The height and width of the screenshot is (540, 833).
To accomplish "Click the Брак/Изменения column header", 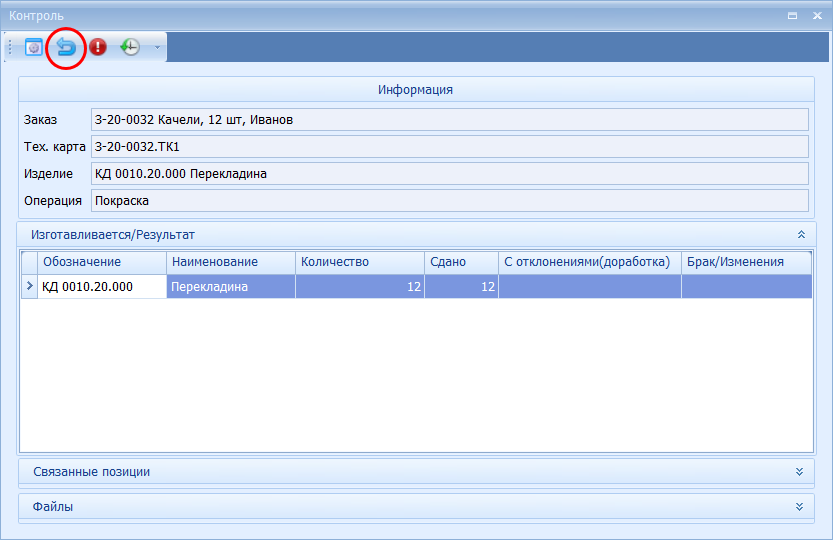I will (x=746, y=262).
